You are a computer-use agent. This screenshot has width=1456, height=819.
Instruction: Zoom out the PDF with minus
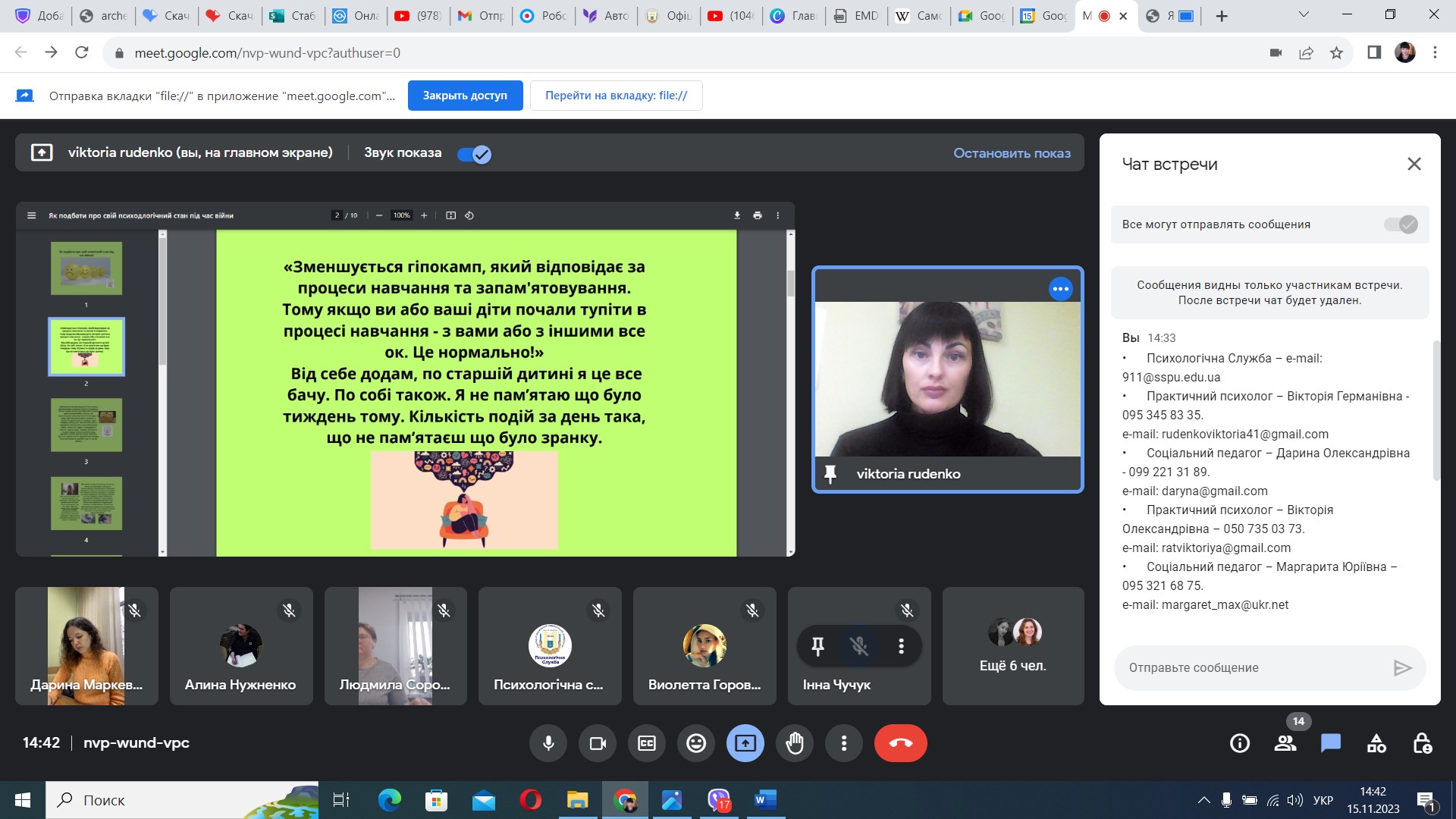coord(379,215)
